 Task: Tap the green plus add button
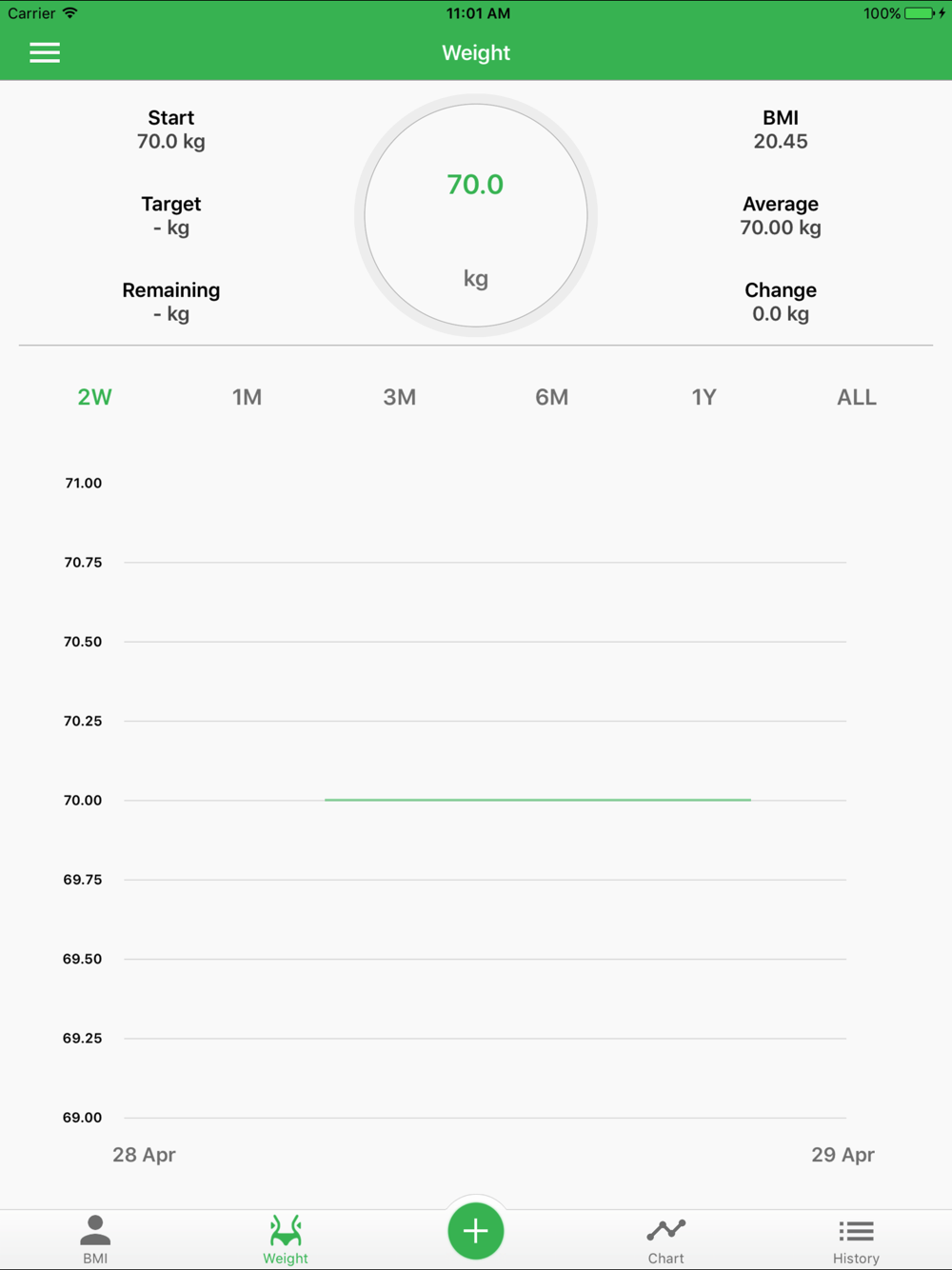476,1231
